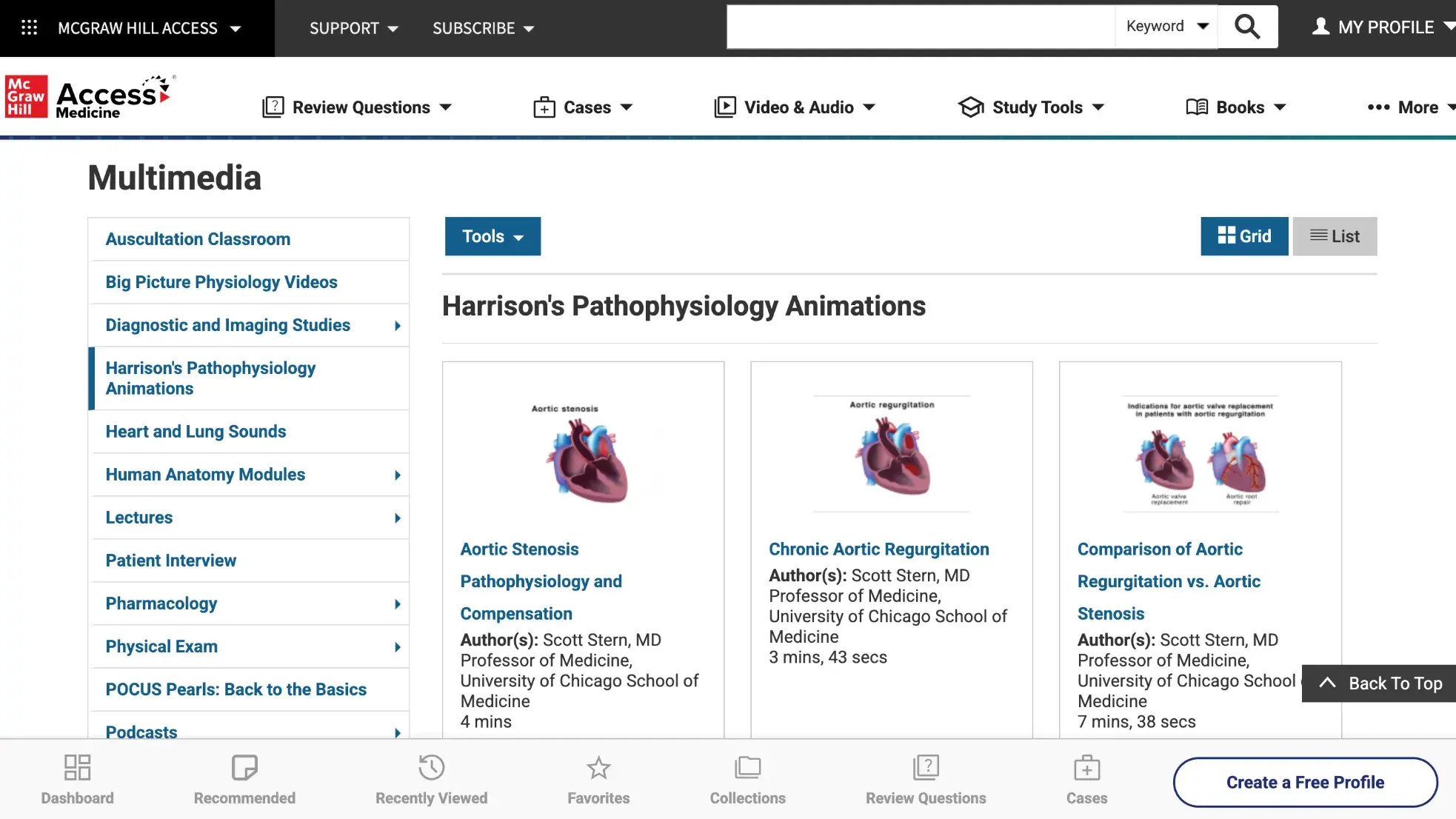Select Heart and Lung Sounds category
Viewport: 1456px width, 819px height.
point(196,431)
